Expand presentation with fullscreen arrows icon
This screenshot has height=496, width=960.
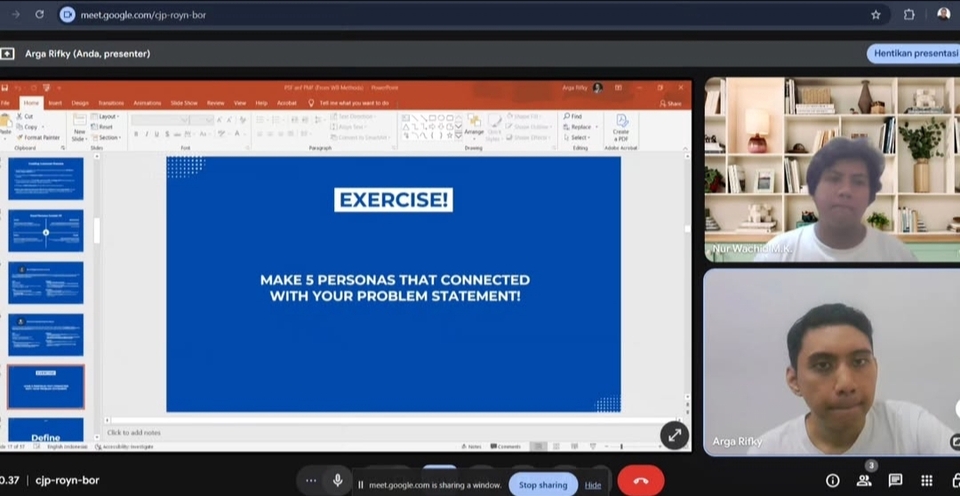click(x=674, y=435)
